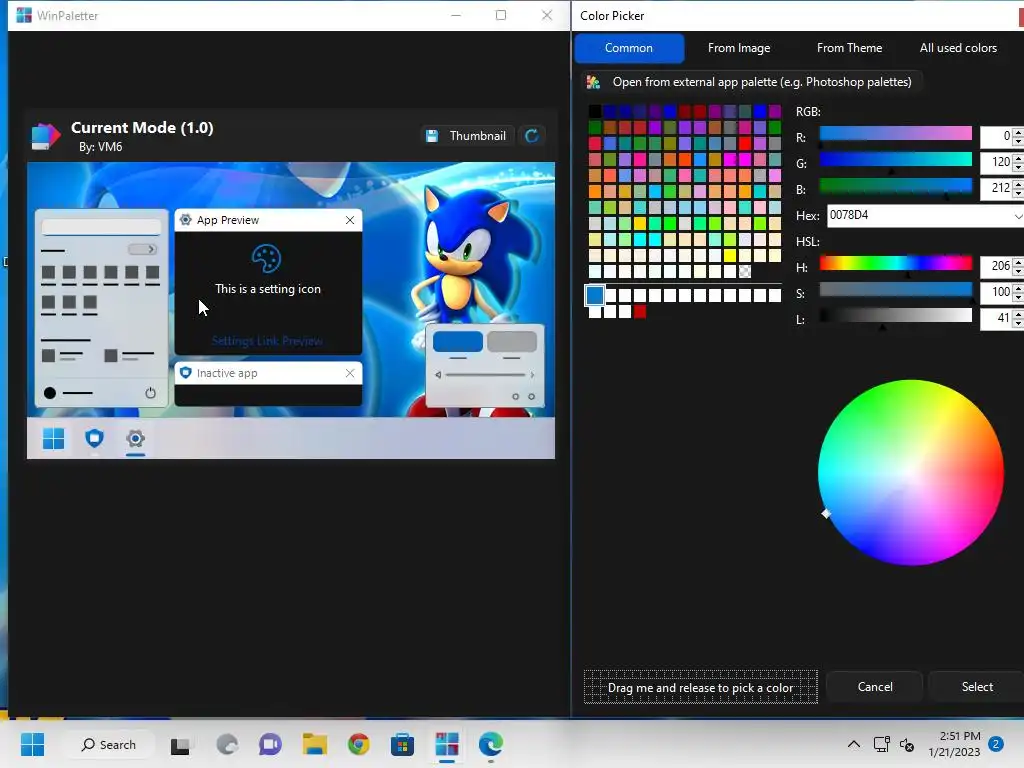This screenshot has height=768, width=1024.
Task: Click the volume slider in action center preview
Action: coord(485,375)
